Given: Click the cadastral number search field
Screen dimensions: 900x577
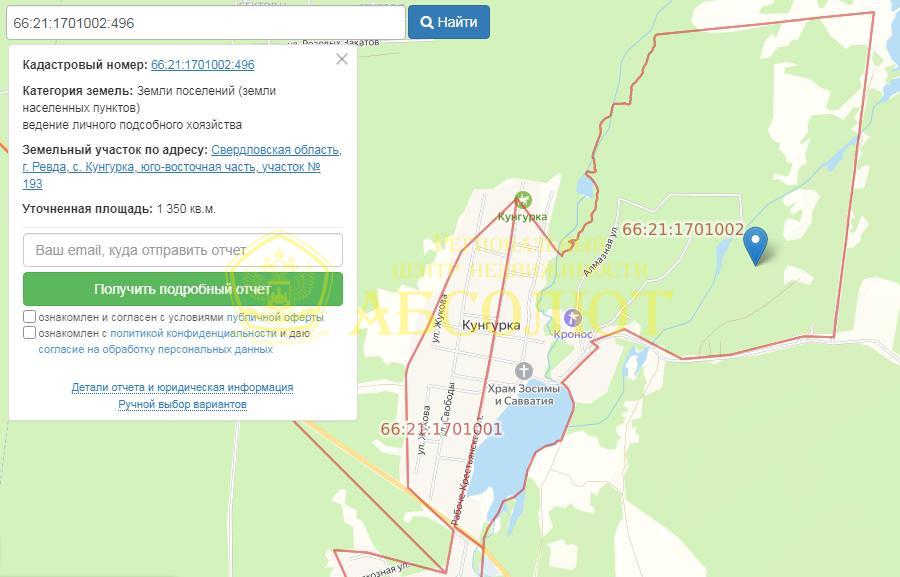Looking at the screenshot, I should 206,23.
